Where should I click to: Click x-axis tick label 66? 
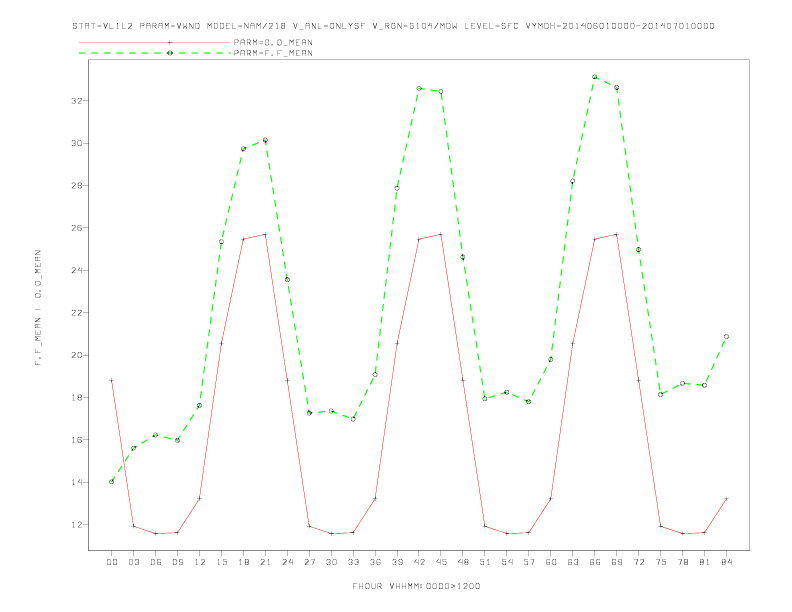click(x=595, y=562)
